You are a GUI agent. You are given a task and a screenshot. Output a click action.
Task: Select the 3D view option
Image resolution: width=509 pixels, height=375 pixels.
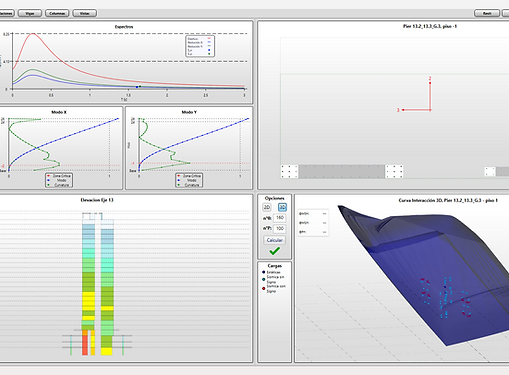pos(282,207)
